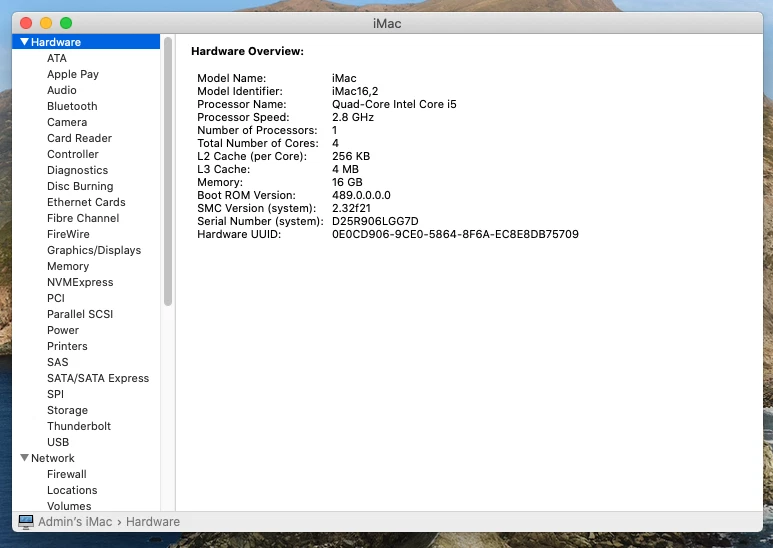Screen dimensions: 773x548
Task: Select Locations under Network
Action: pyautogui.click(x=72, y=490)
